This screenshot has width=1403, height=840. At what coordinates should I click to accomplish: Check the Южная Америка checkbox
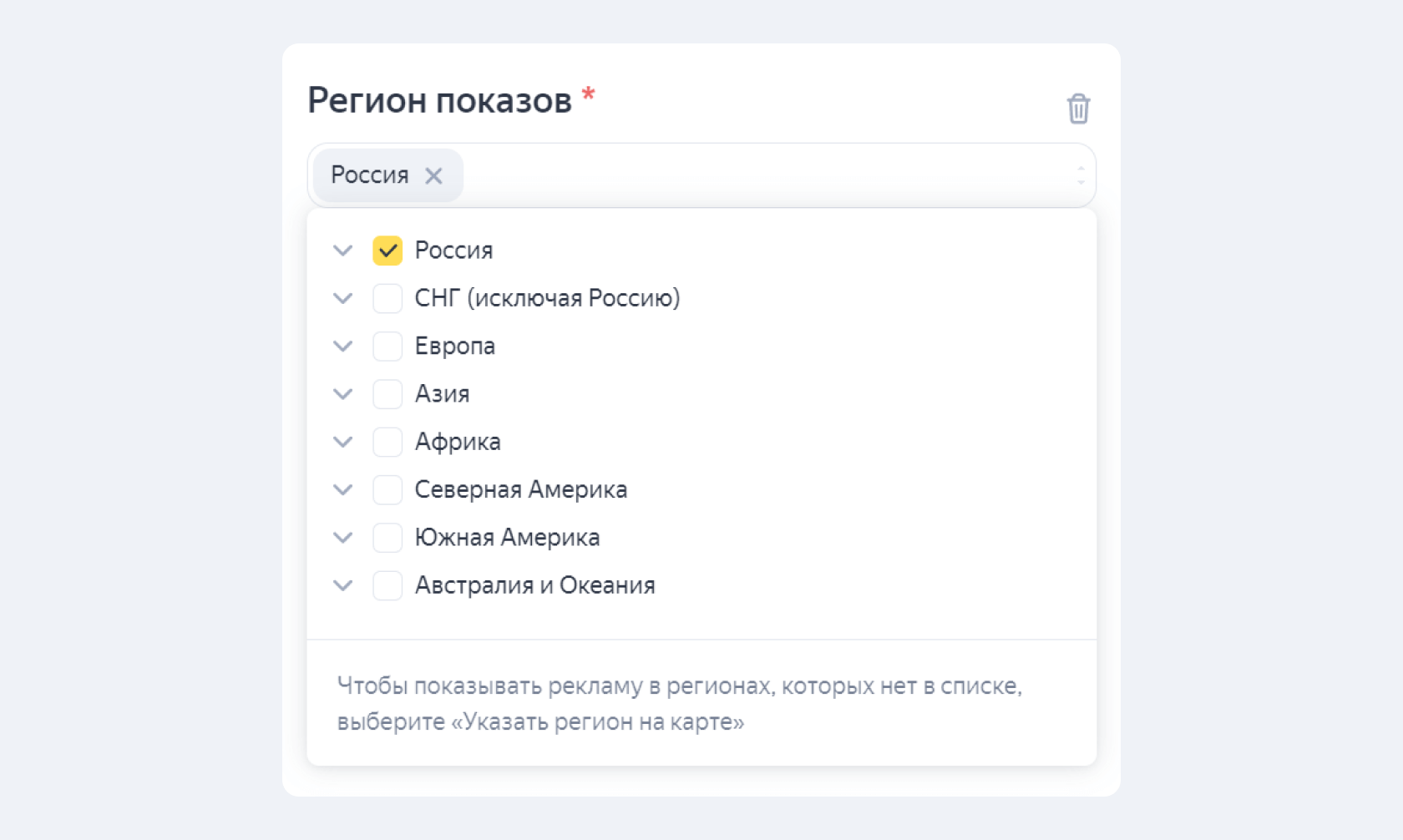(387, 537)
